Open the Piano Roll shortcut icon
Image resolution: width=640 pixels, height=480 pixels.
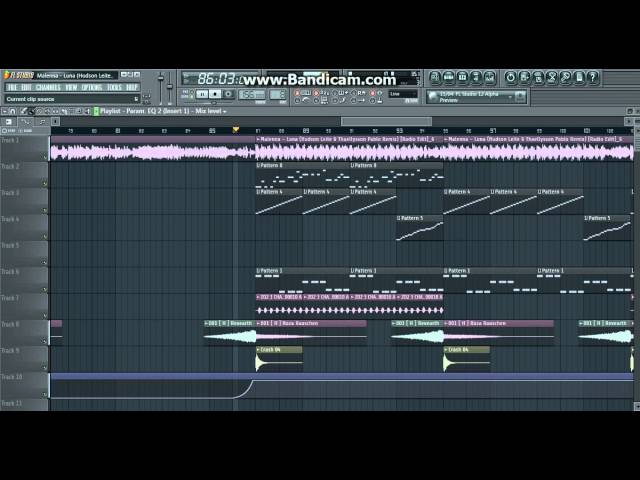462,77
